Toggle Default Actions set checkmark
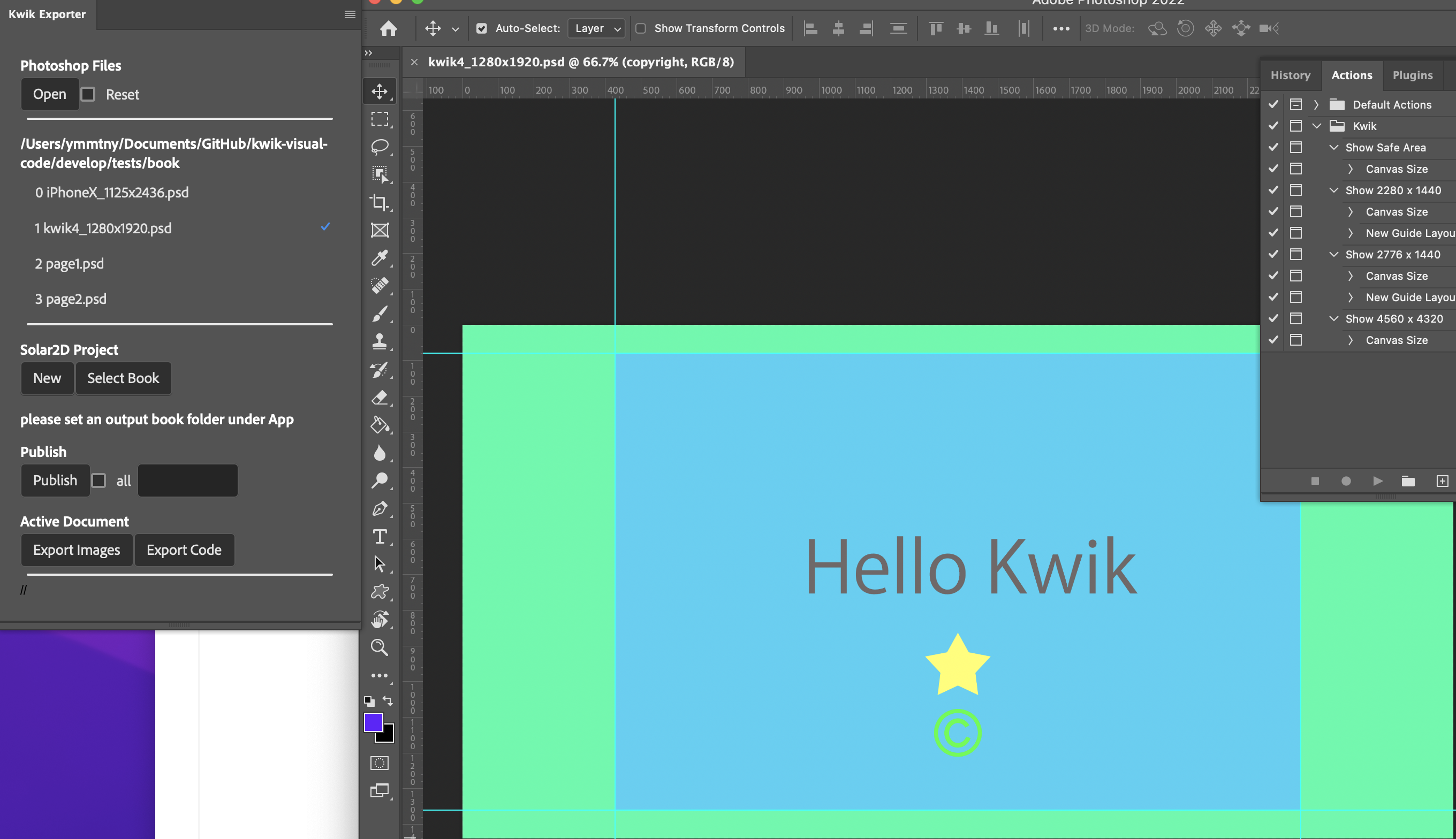Viewport: 1456px width, 839px height. 1273,104
